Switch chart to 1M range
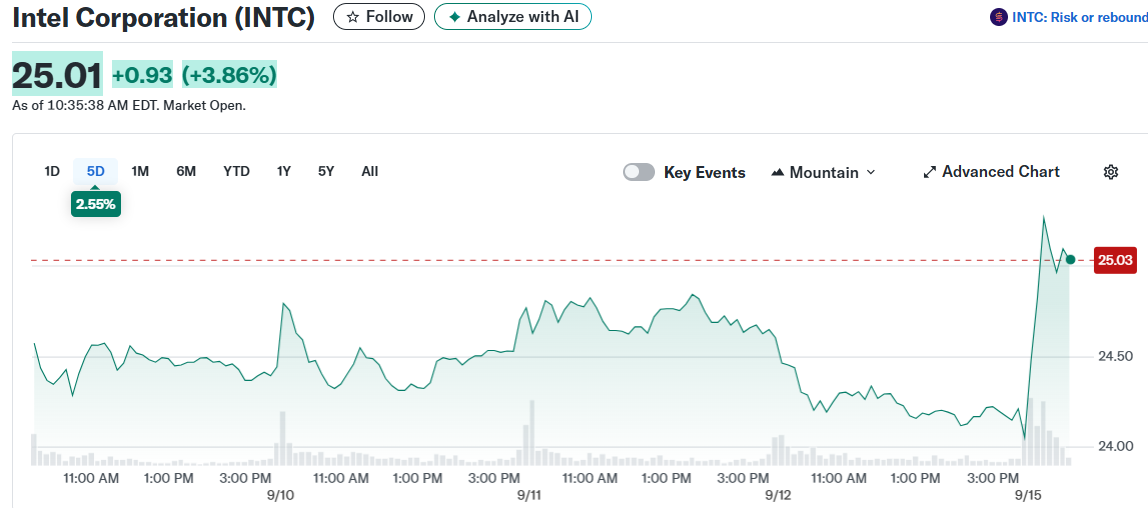The width and height of the screenshot is (1148, 508). click(140, 172)
